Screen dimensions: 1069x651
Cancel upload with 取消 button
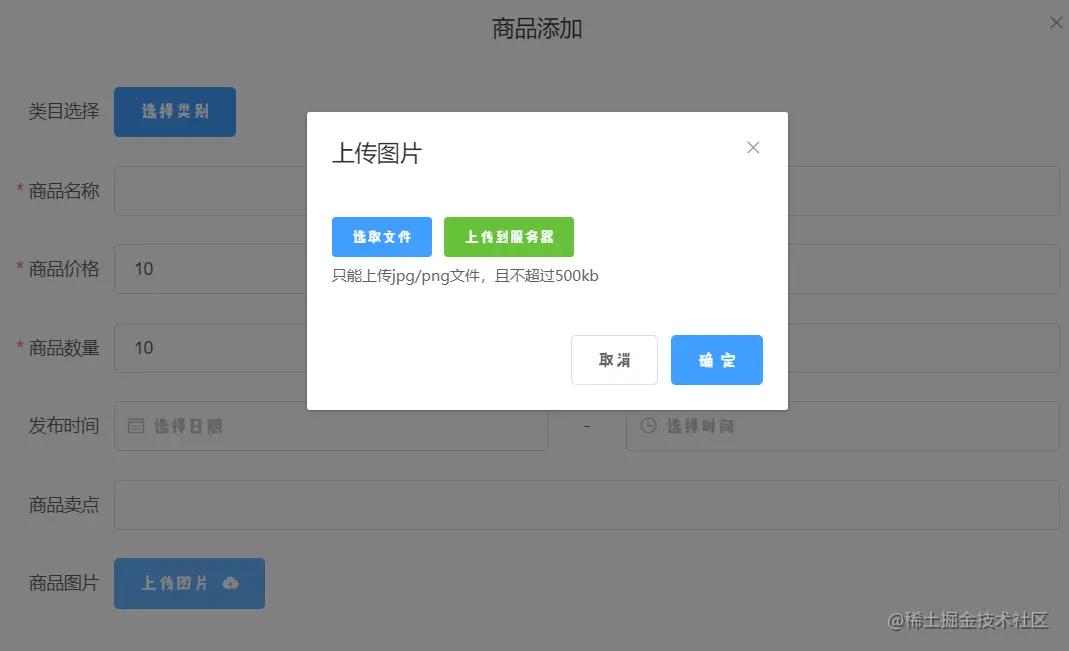pyautogui.click(x=614, y=360)
